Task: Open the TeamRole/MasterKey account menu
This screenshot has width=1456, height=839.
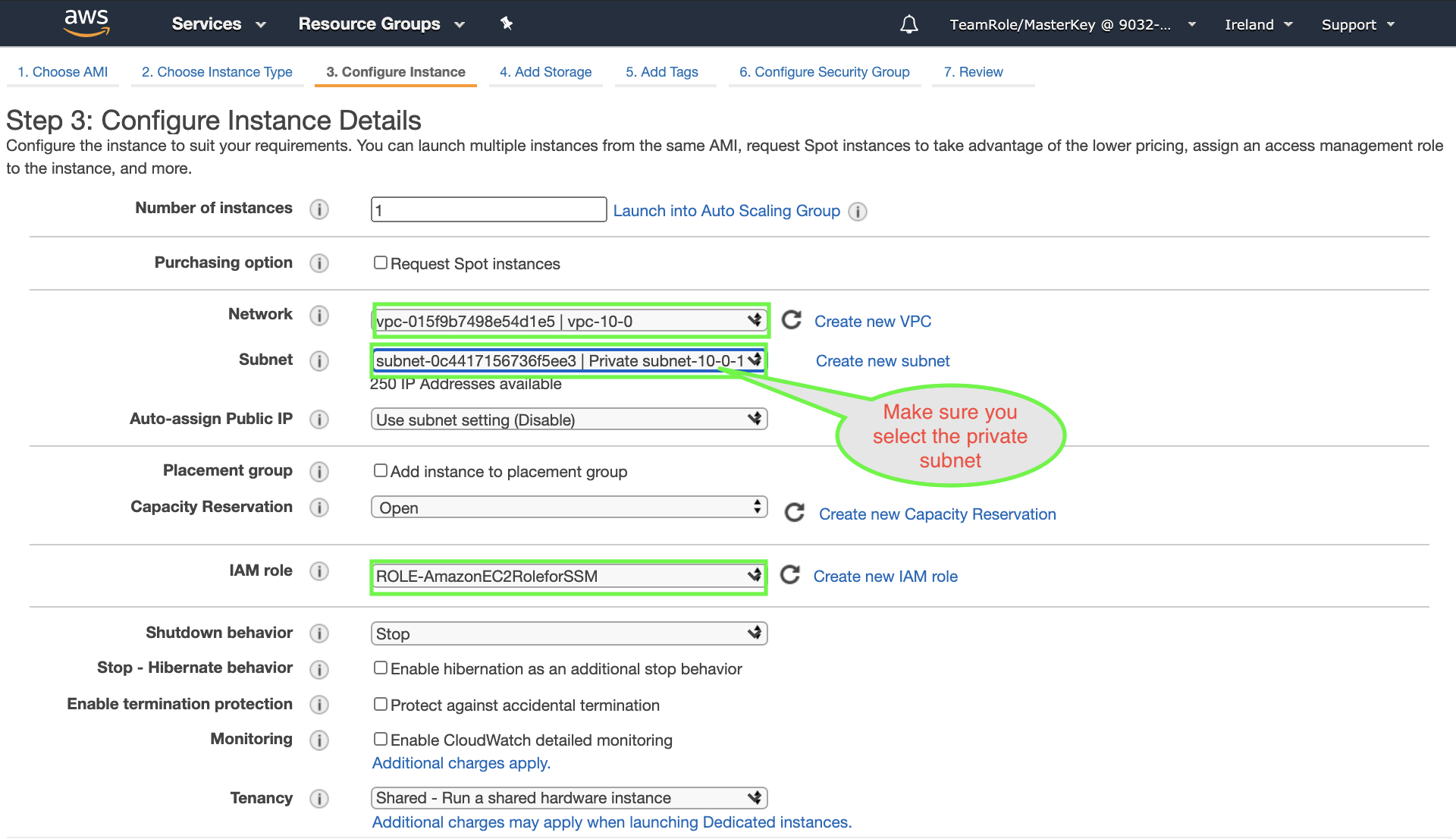Action: coord(1072,24)
